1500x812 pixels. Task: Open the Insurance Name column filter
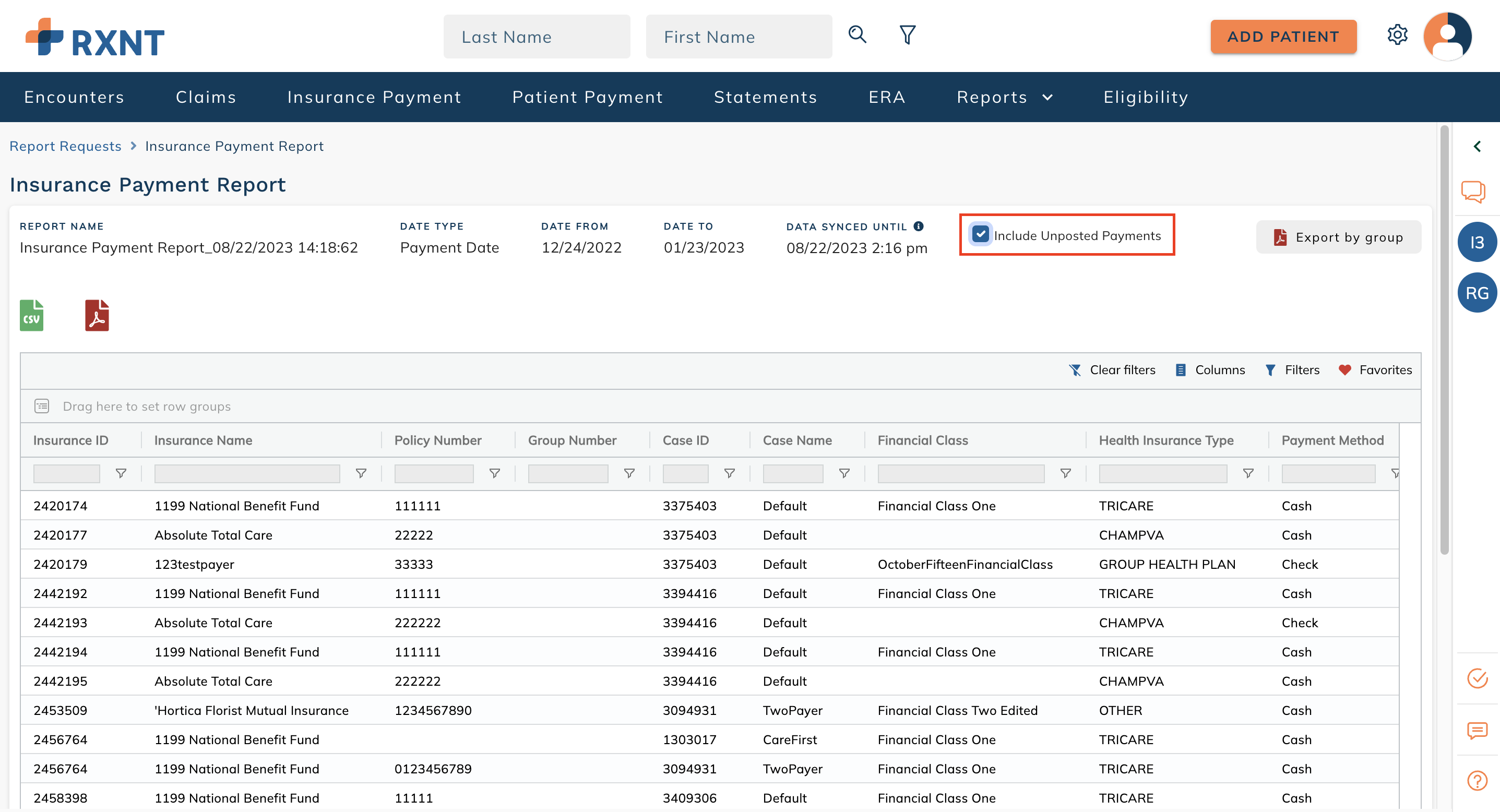coord(361,473)
